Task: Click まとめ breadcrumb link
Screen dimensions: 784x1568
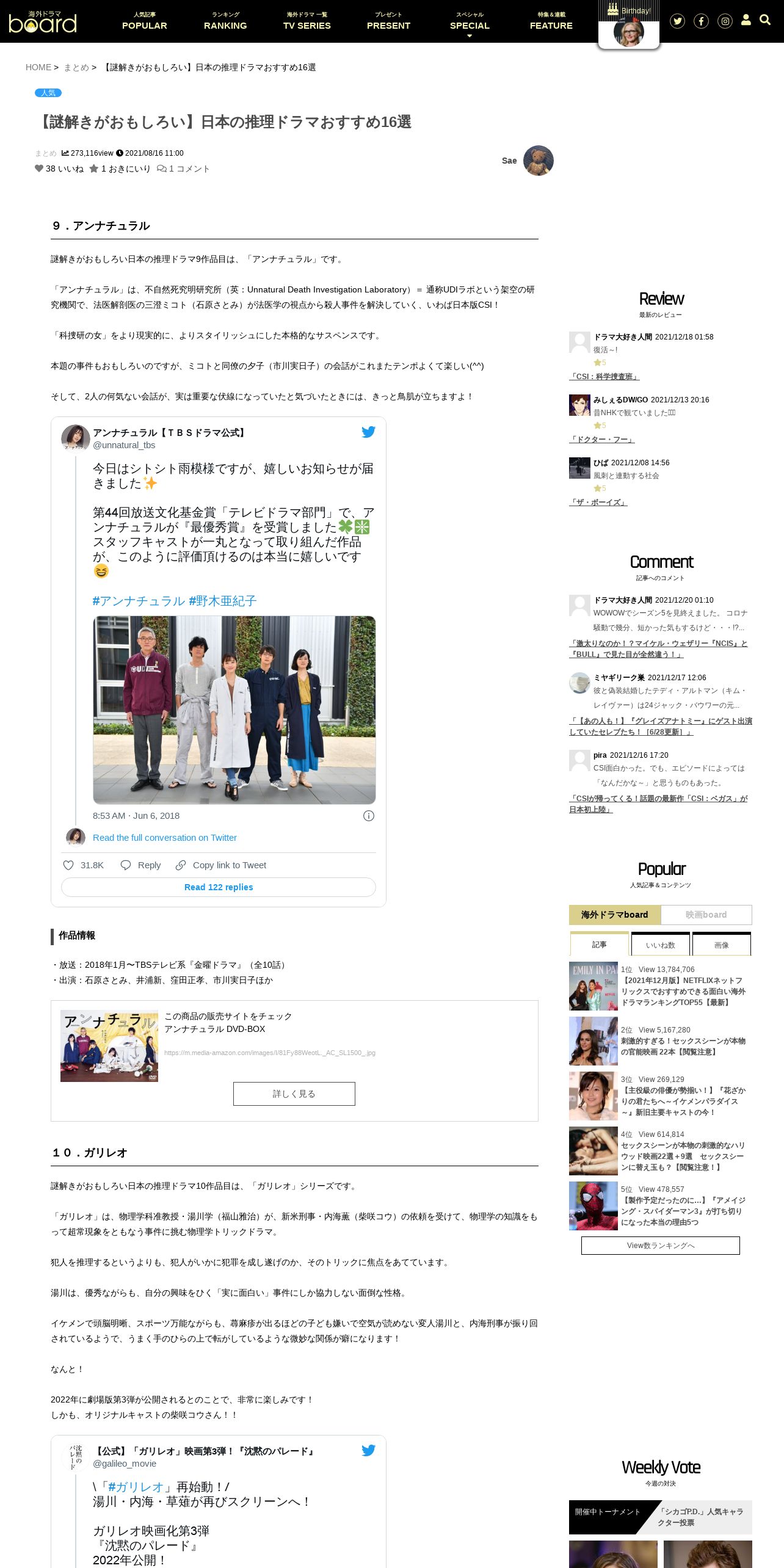Action: 76,67
